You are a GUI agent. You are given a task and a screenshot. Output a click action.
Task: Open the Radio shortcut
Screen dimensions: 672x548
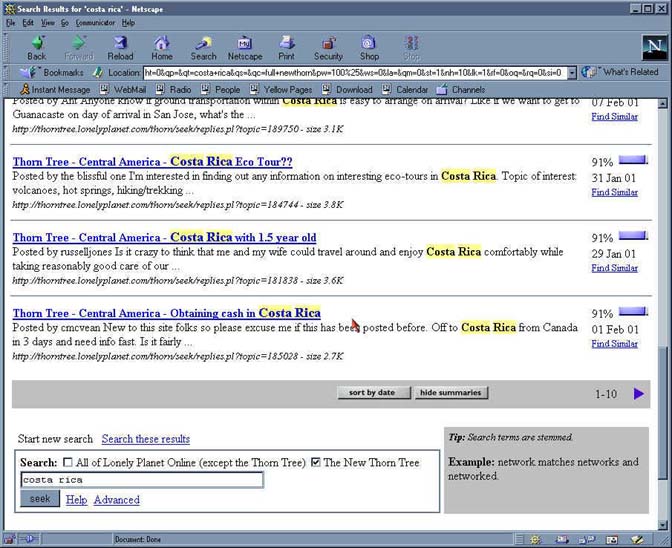tap(174, 90)
